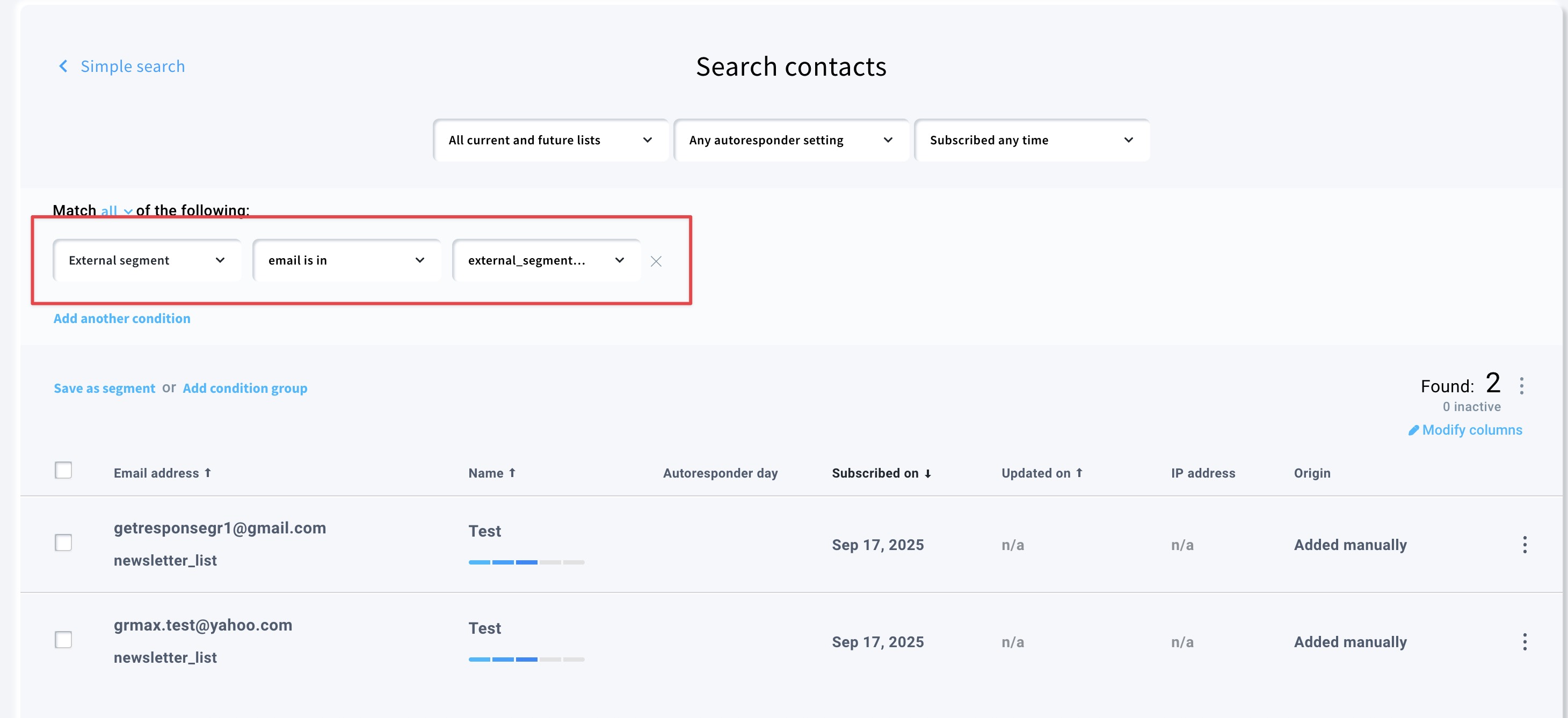
Task: Remove the External segment condition with X
Action: 656,262
